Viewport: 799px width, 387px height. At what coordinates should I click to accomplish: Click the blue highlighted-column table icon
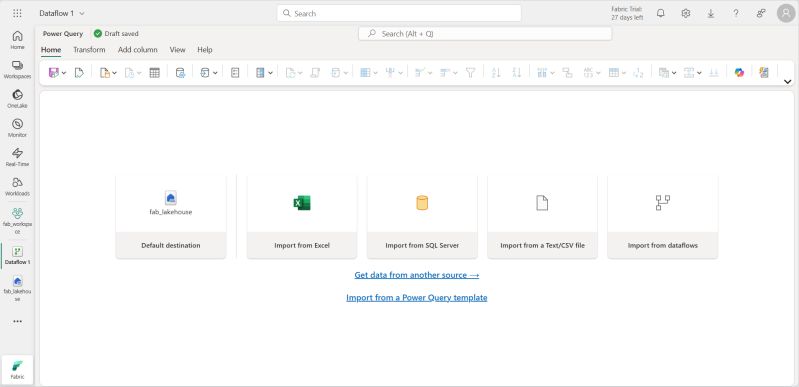pyautogui.click(x=260, y=73)
